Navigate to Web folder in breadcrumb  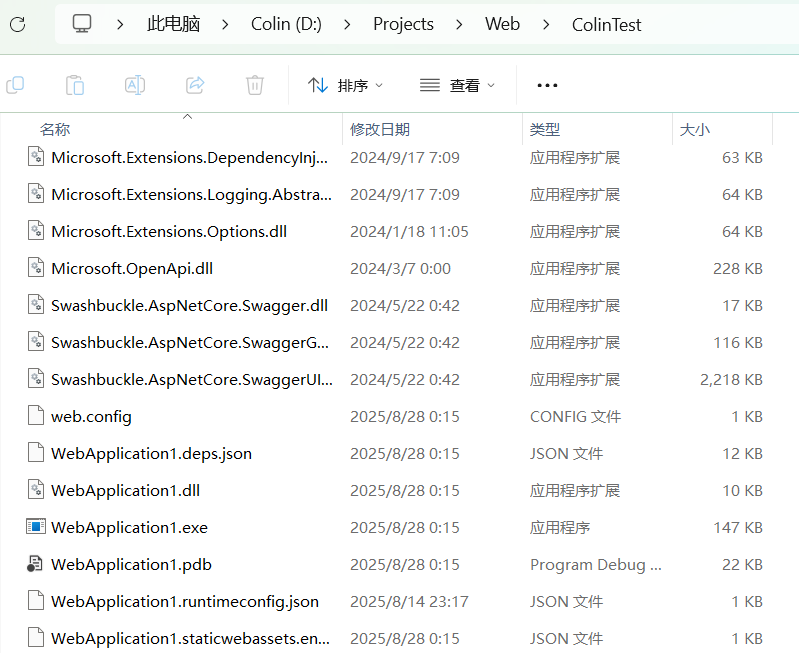pyautogui.click(x=502, y=24)
